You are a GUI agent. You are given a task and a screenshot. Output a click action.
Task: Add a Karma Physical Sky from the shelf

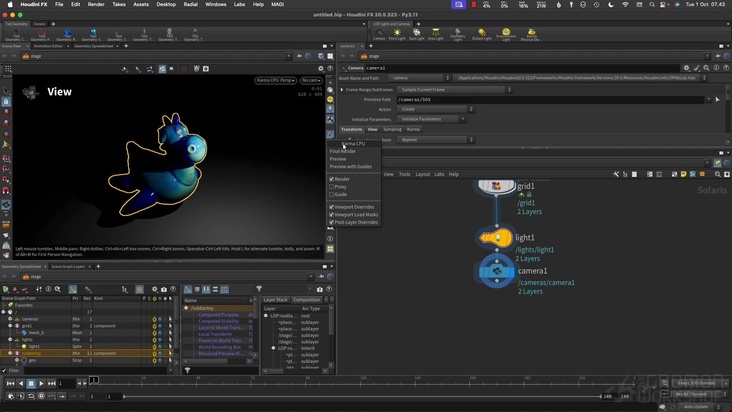pyautogui.click(x=531, y=34)
